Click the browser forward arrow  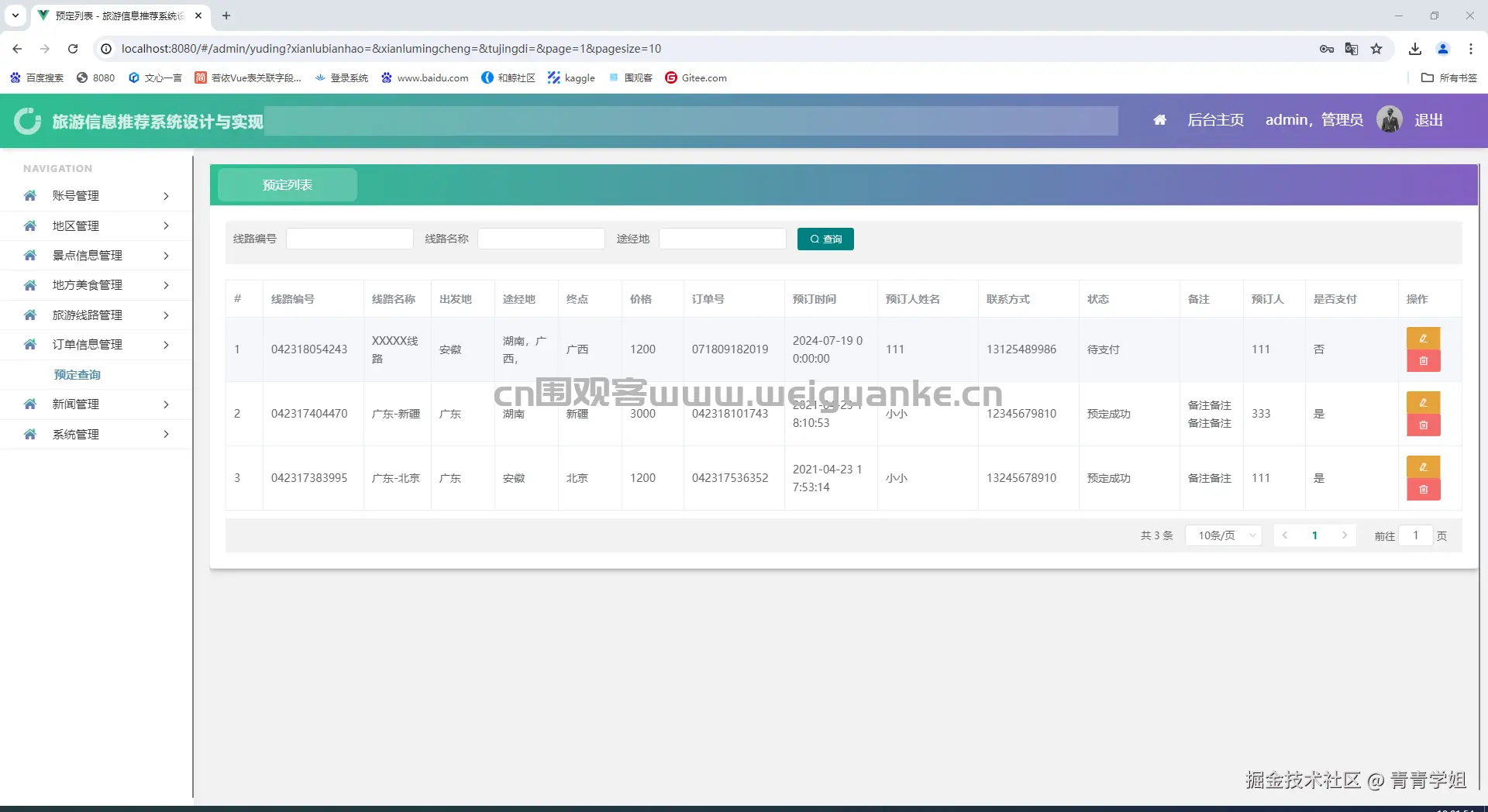pos(45,49)
